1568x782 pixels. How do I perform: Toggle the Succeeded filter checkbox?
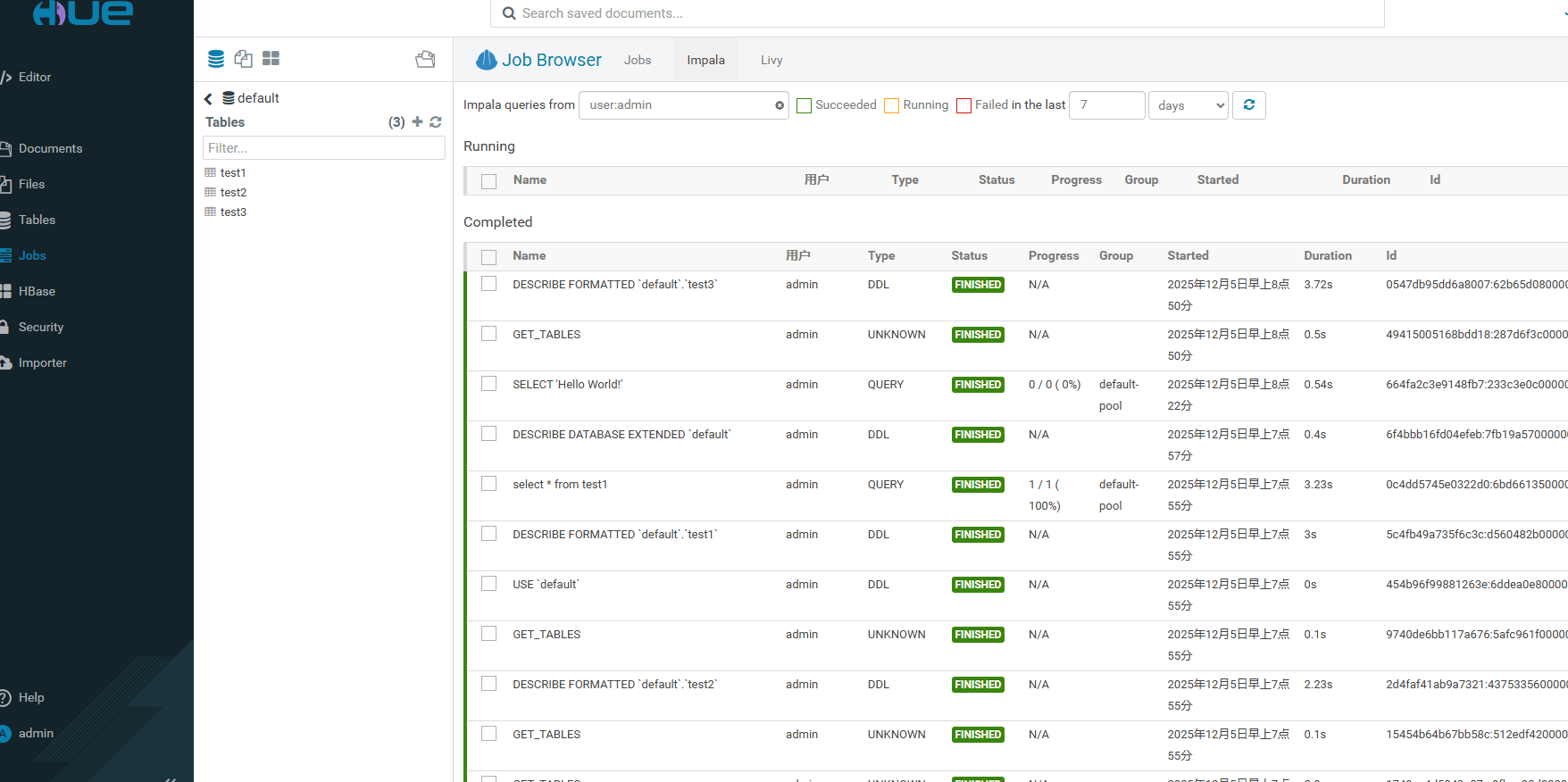804,105
